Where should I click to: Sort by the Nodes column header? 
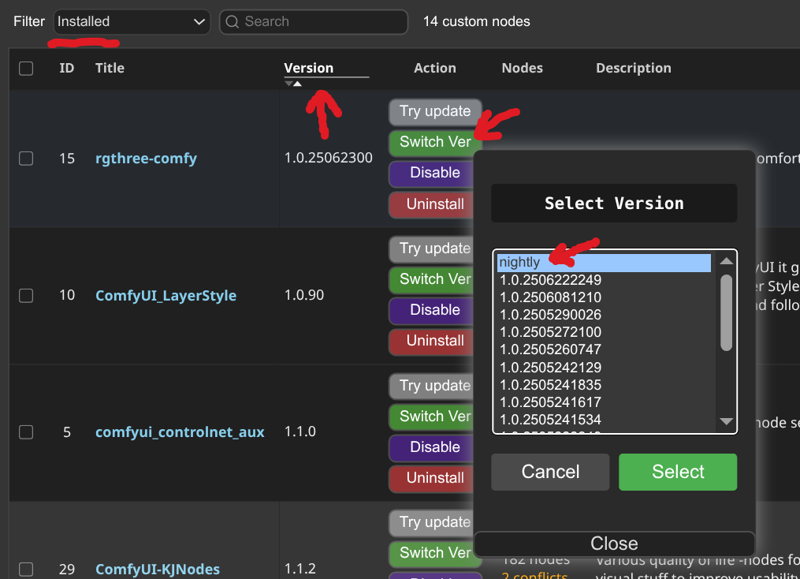click(x=522, y=68)
